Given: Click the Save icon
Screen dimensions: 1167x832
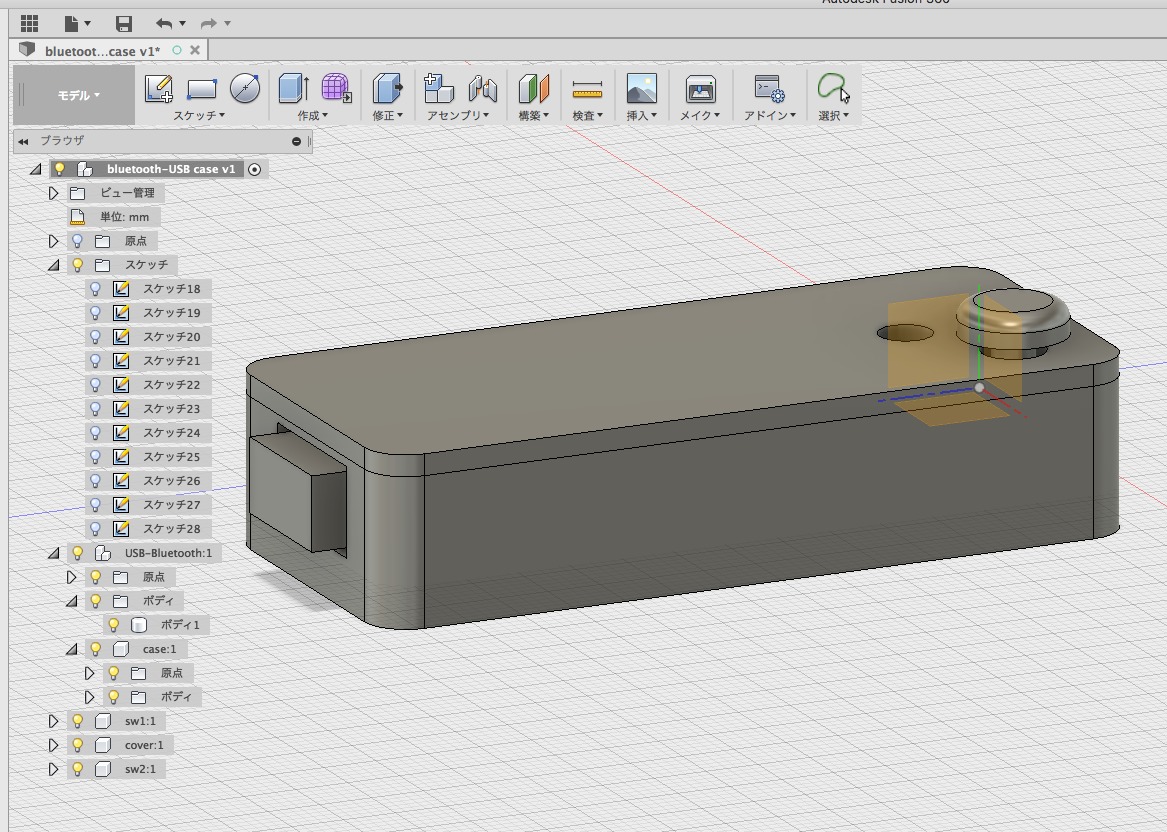Looking at the screenshot, I should [x=124, y=23].
